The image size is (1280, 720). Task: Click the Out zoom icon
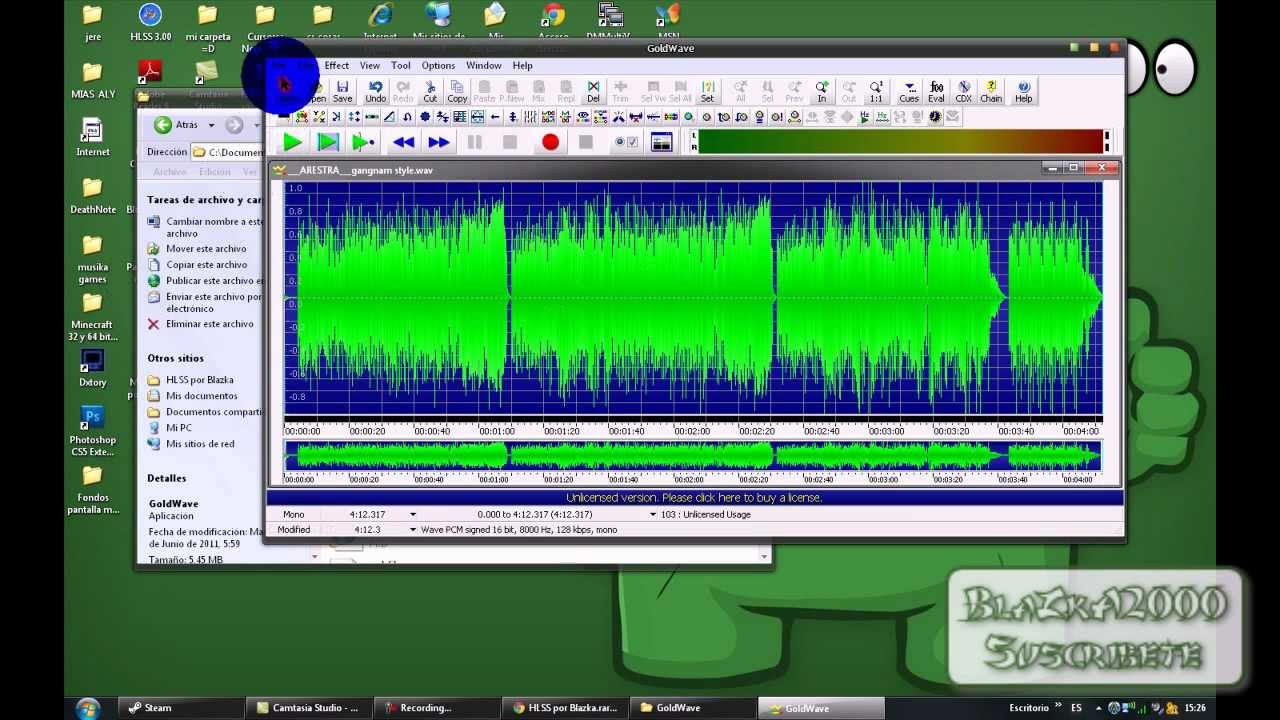tap(849, 92)
